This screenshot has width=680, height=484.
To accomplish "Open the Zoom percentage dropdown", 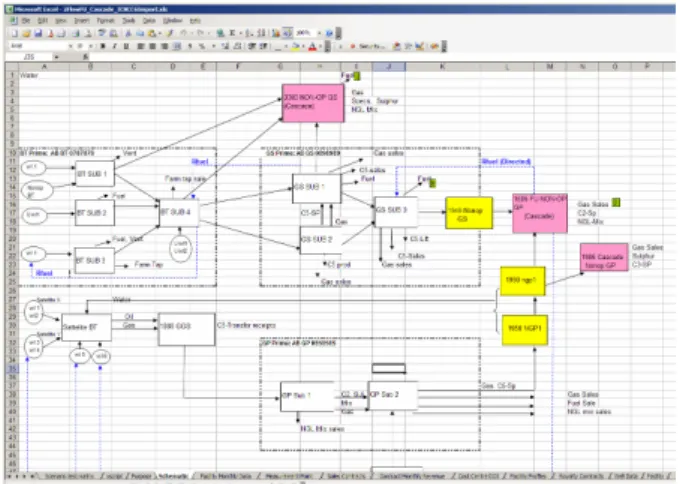I will click(319, 33).
